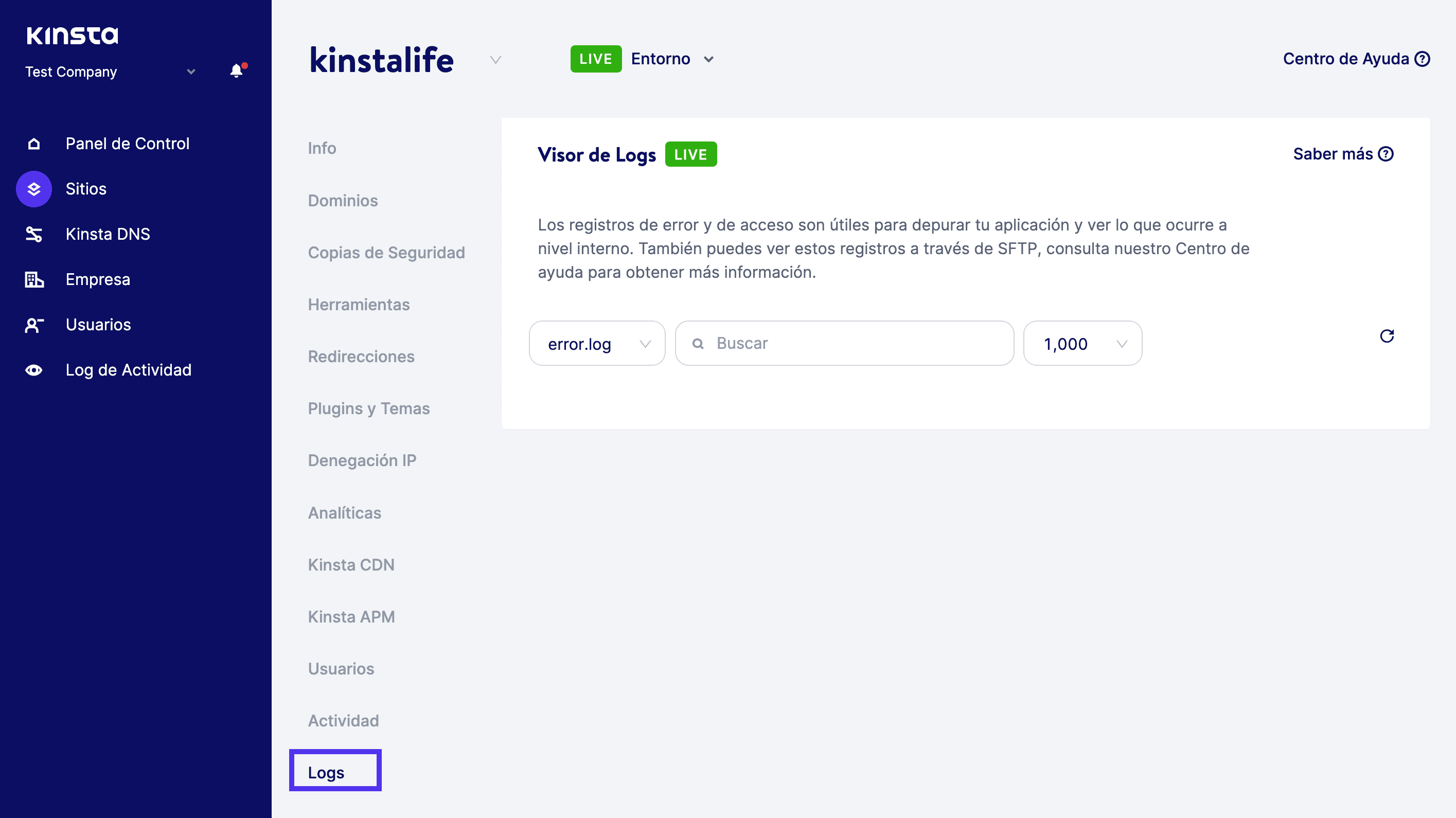This screenshot has height=818, width=1456.
Task: Change the 1,000 lines dropdown
Action: tap(1082, 344)
